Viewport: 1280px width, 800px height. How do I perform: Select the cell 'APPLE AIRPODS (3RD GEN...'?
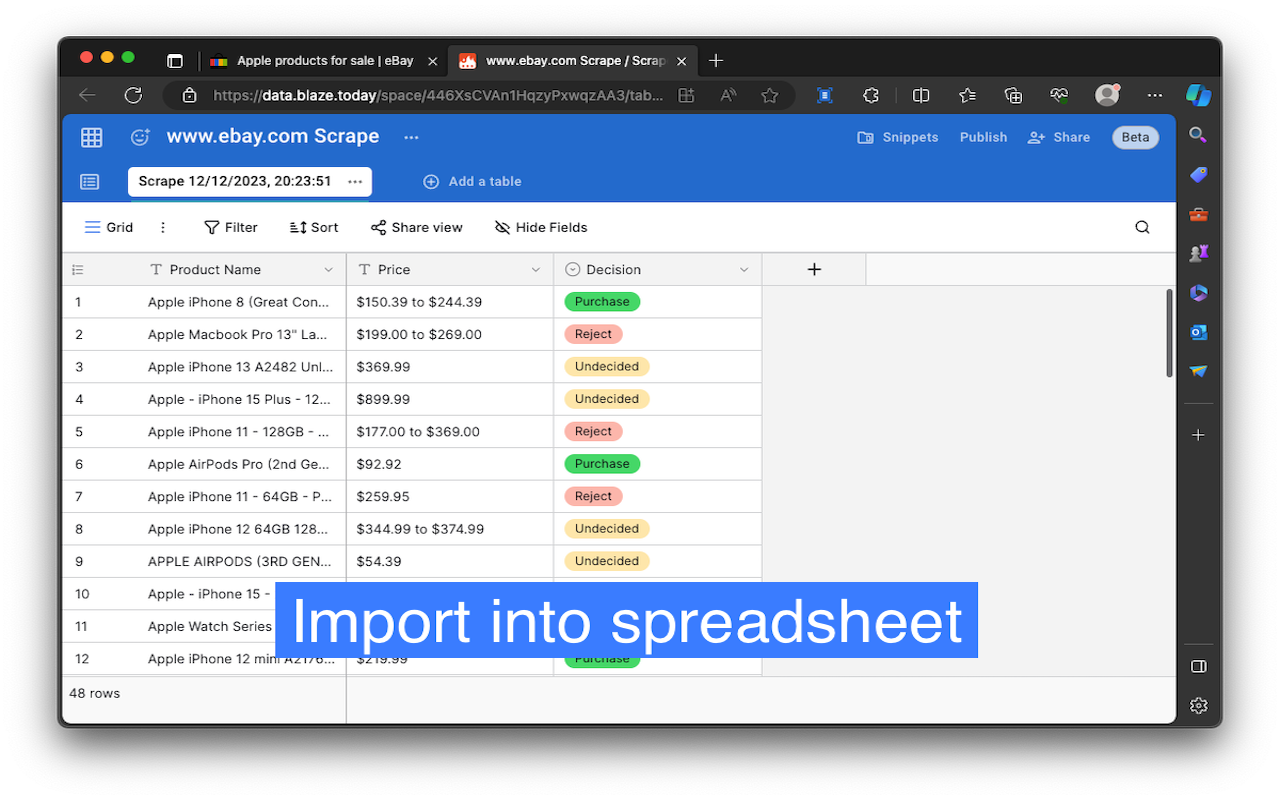pyautogui.click(x=239, y=561)
